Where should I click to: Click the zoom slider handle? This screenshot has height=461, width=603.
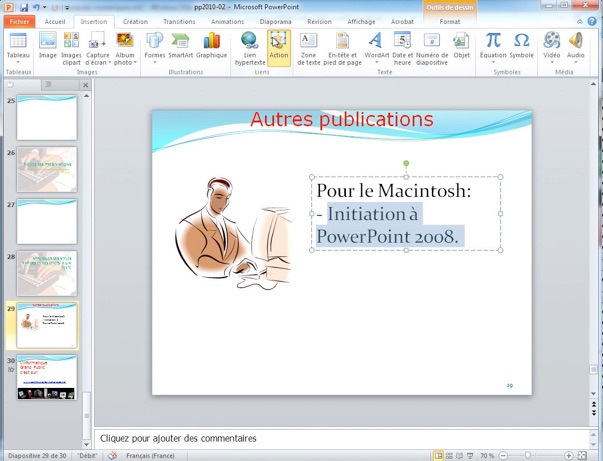click(527, 456)
